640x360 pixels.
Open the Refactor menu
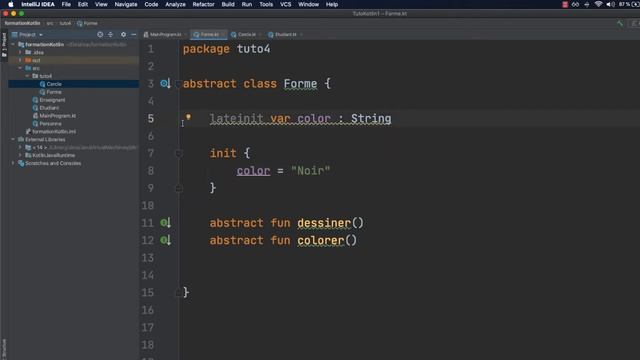pos(203,4)
